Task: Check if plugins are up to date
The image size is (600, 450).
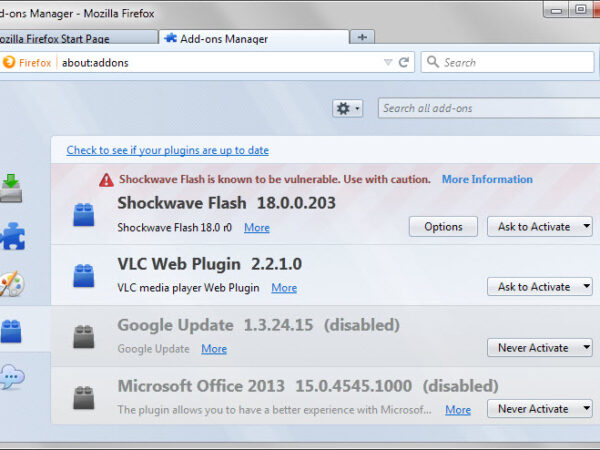Action: click(167, 150)
